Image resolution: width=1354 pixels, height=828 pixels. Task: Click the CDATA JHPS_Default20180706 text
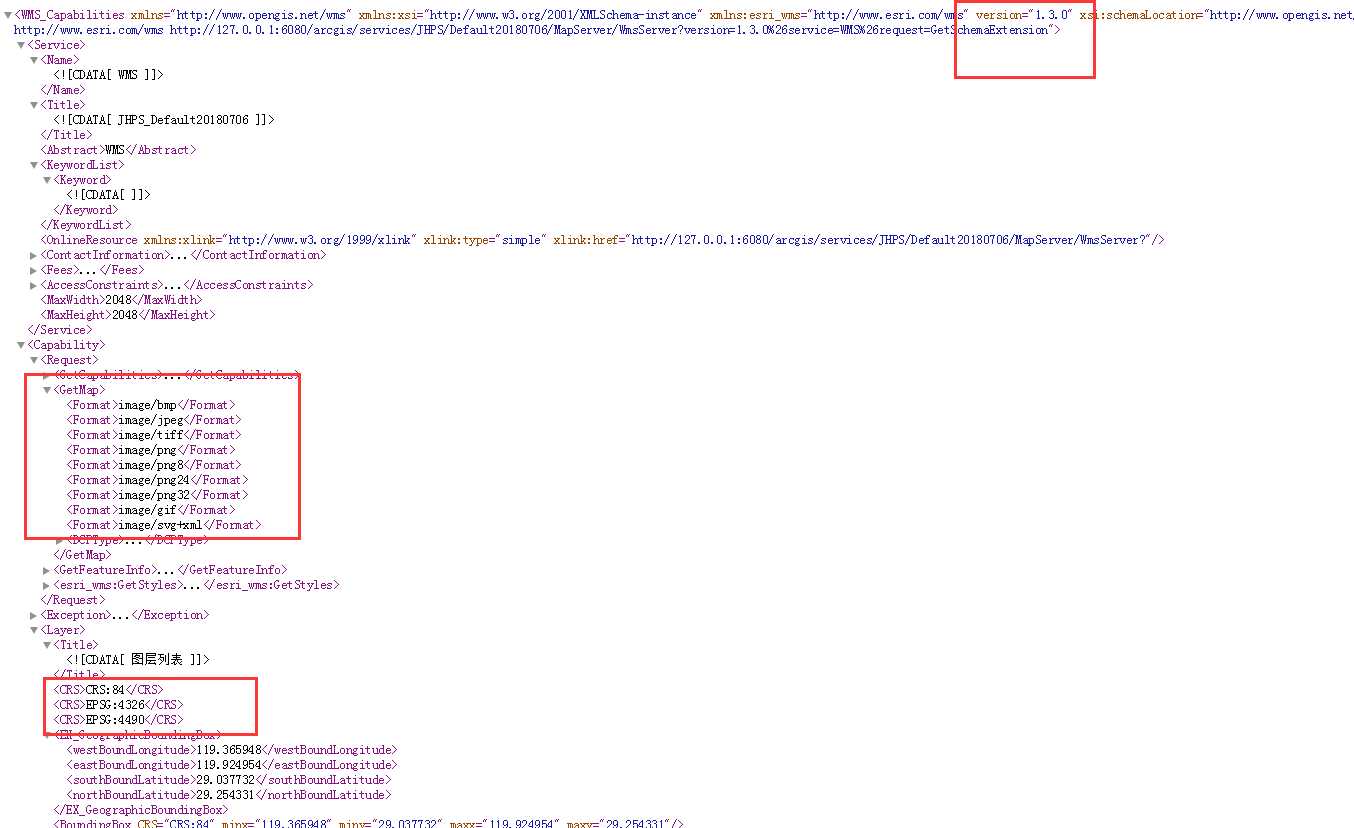tap(164, 120)
